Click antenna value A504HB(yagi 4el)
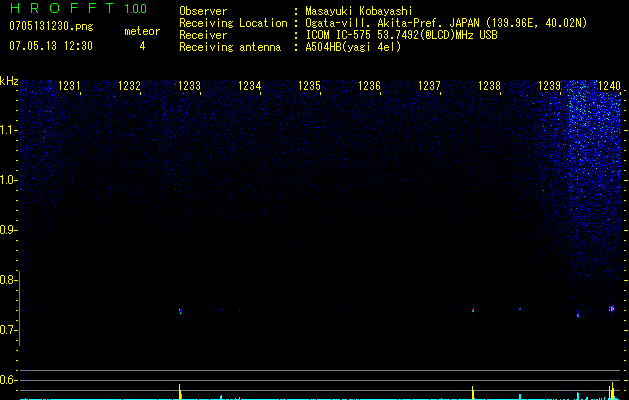This screenshot has width=629, height=400. (x=353, y=47)
